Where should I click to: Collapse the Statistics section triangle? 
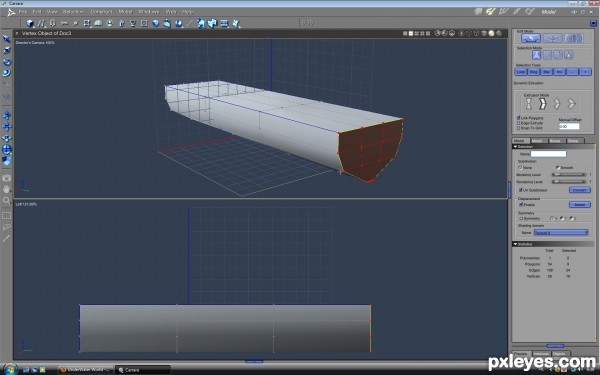click(515, 244)
